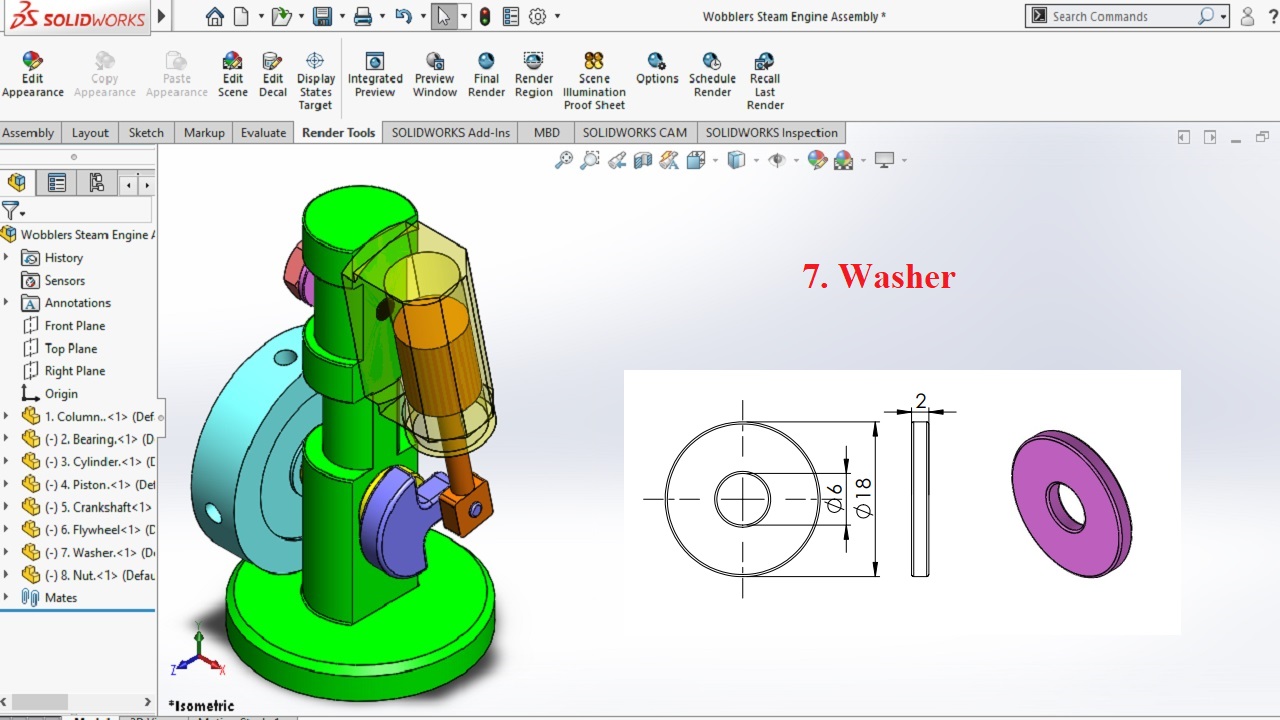Open the SOLIDWORKS Inspection tab

tap(771, 132)
